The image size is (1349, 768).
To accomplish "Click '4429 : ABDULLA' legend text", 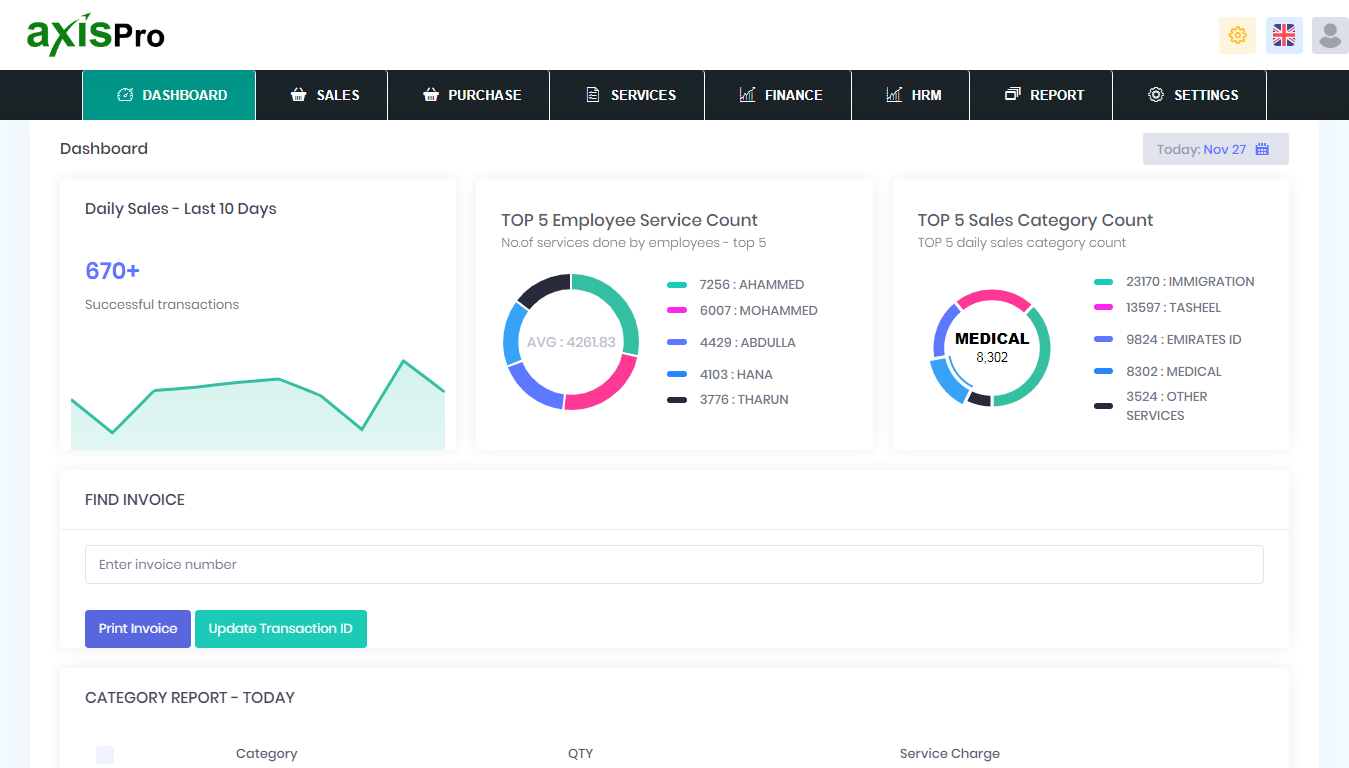I will click(748, 343).
